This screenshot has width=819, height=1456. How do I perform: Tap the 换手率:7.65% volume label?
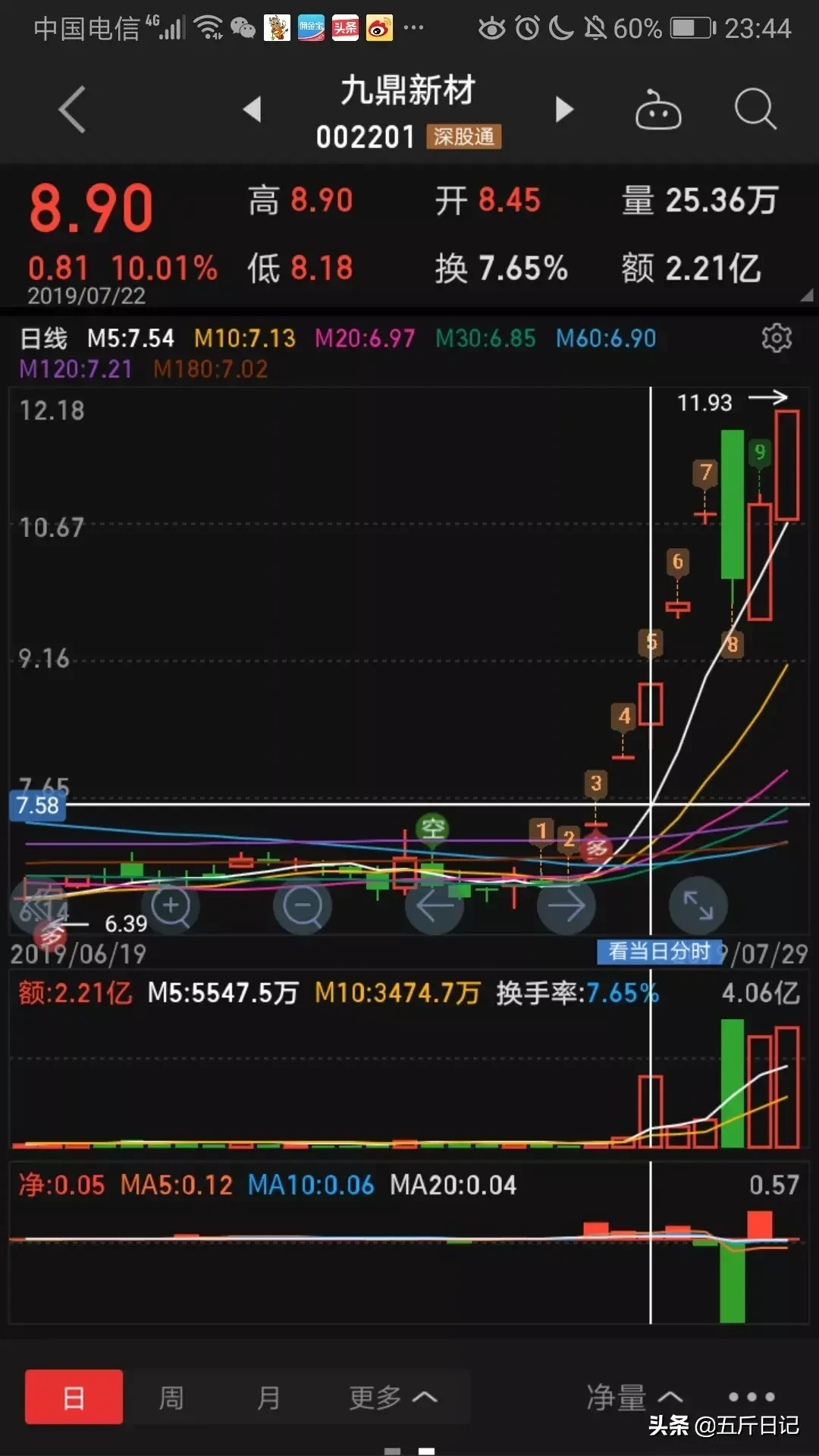[x=578, y=993]
